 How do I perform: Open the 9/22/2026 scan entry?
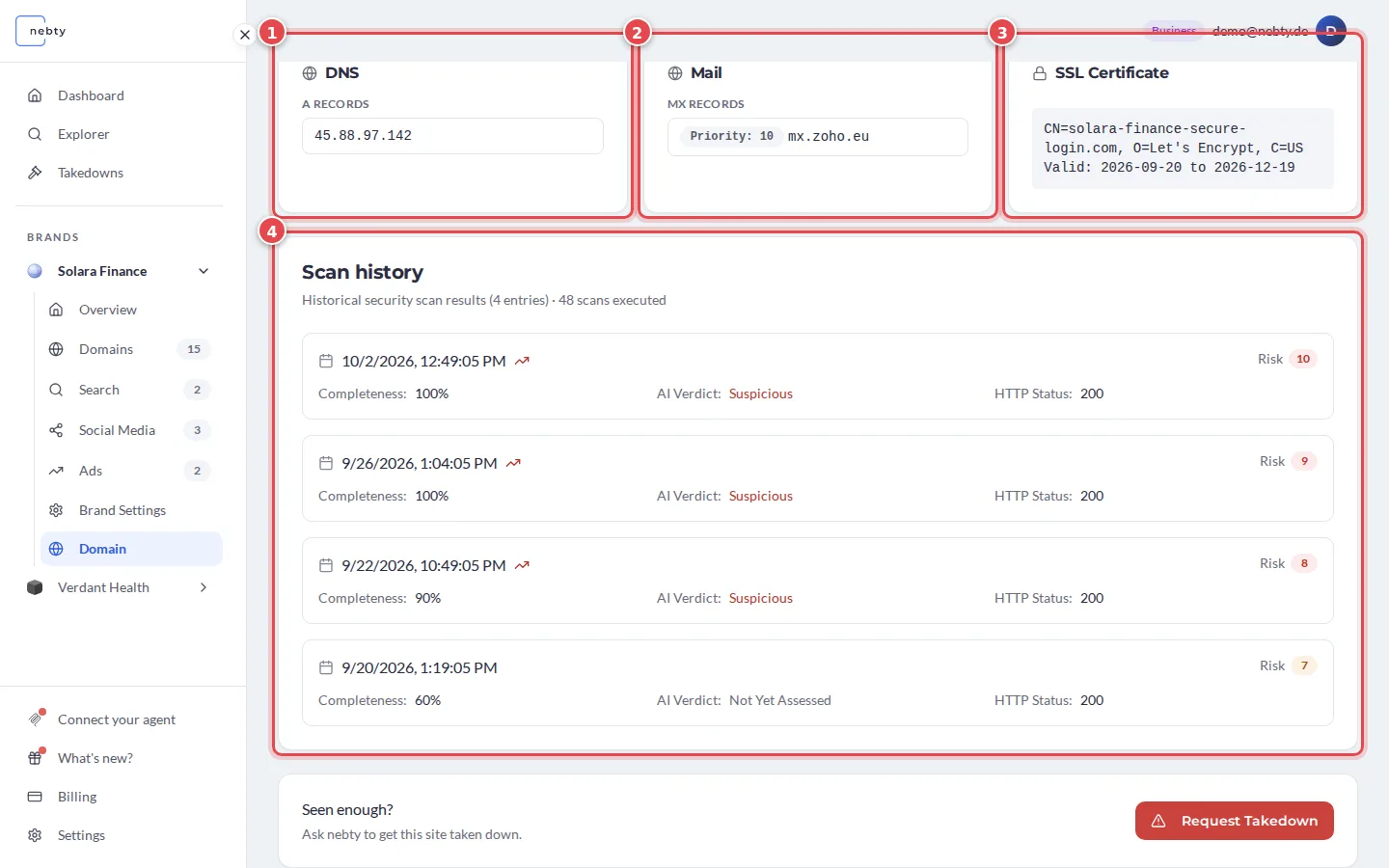pos(818,581)
